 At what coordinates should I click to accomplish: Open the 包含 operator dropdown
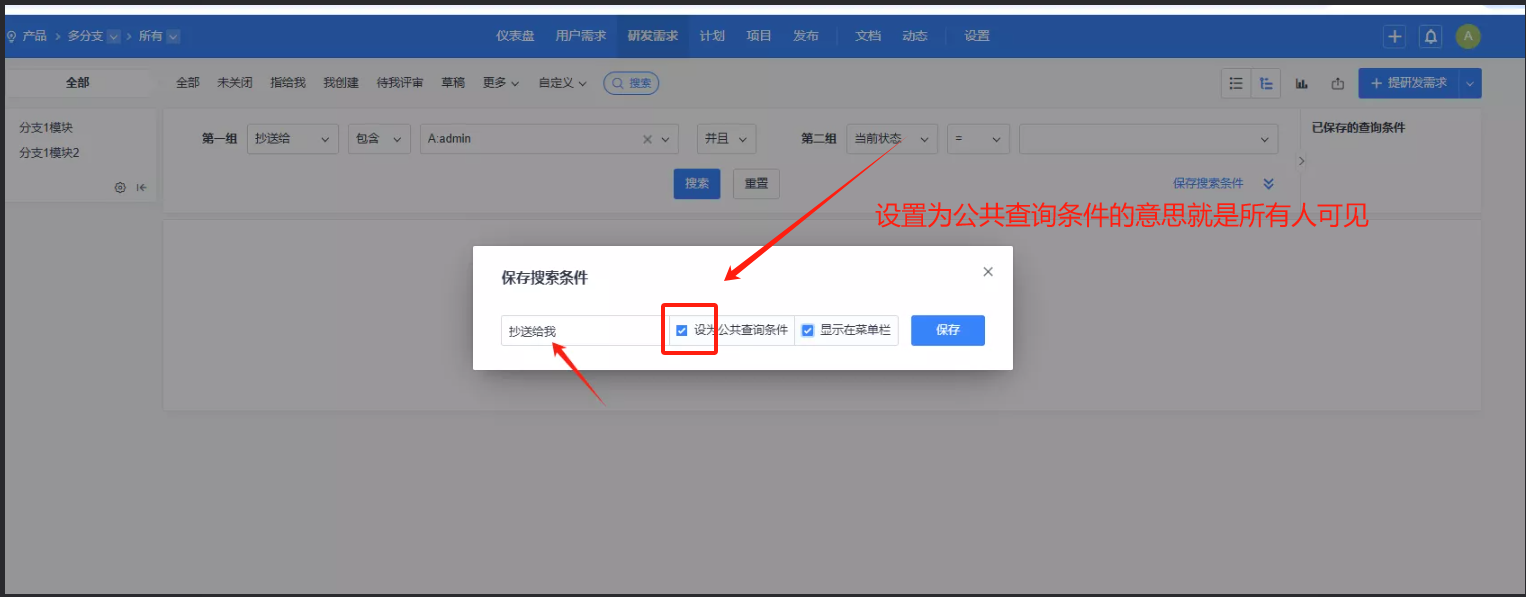[x=379, y=139]
